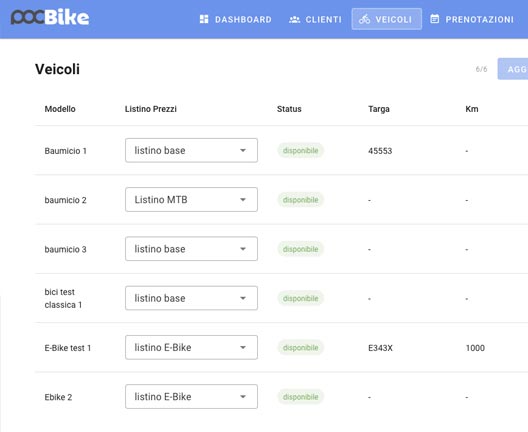
Task: Open the listino E-Bike dropdown for Ebike 2
Action: click(x=191, y=397)
